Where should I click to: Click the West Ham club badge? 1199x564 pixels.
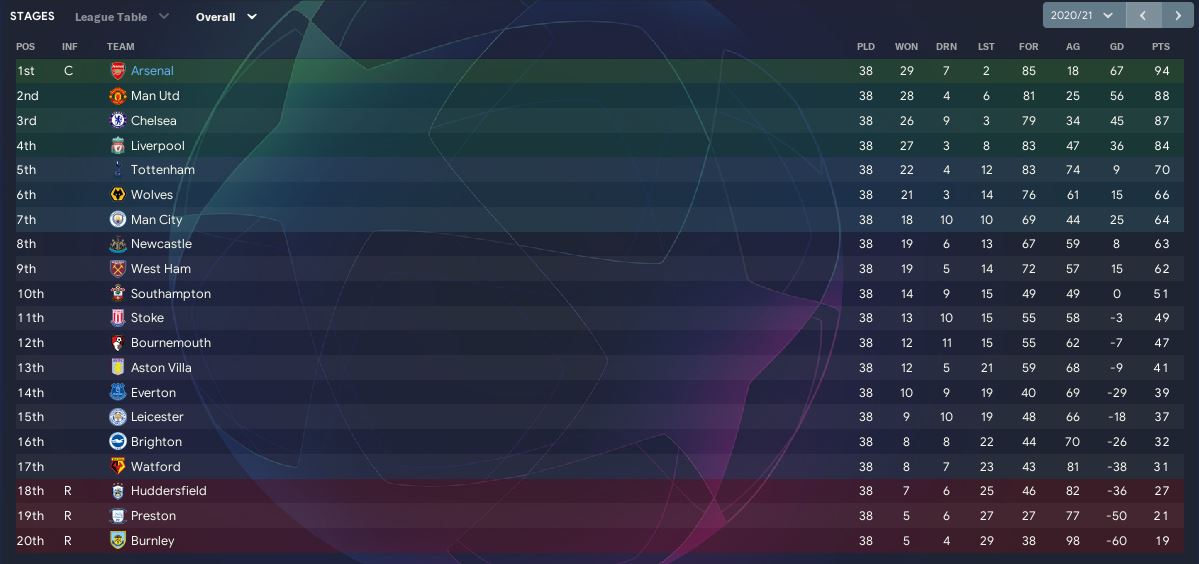pyautogui.click(x=118, y=268)
